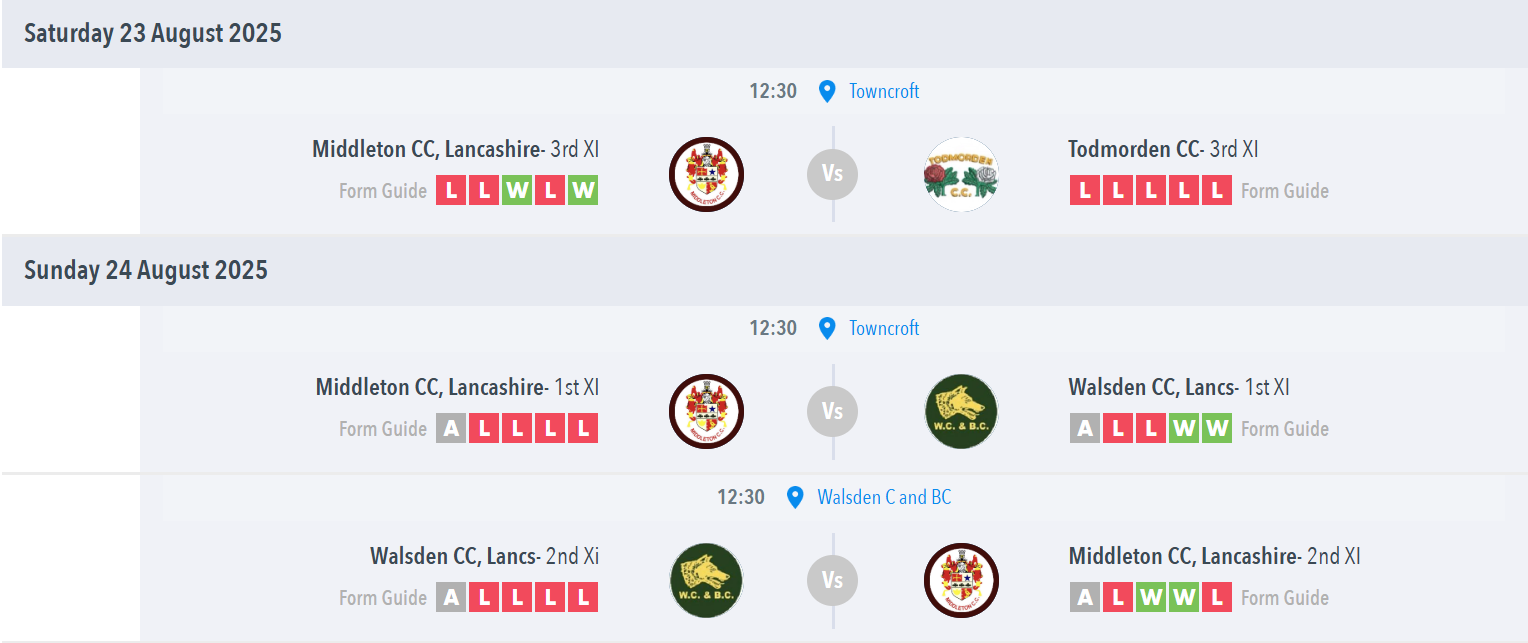1528x643 pixels.
Task: Click the Walsden wolf crest in the 1st XI match
Action: point(961,411)
